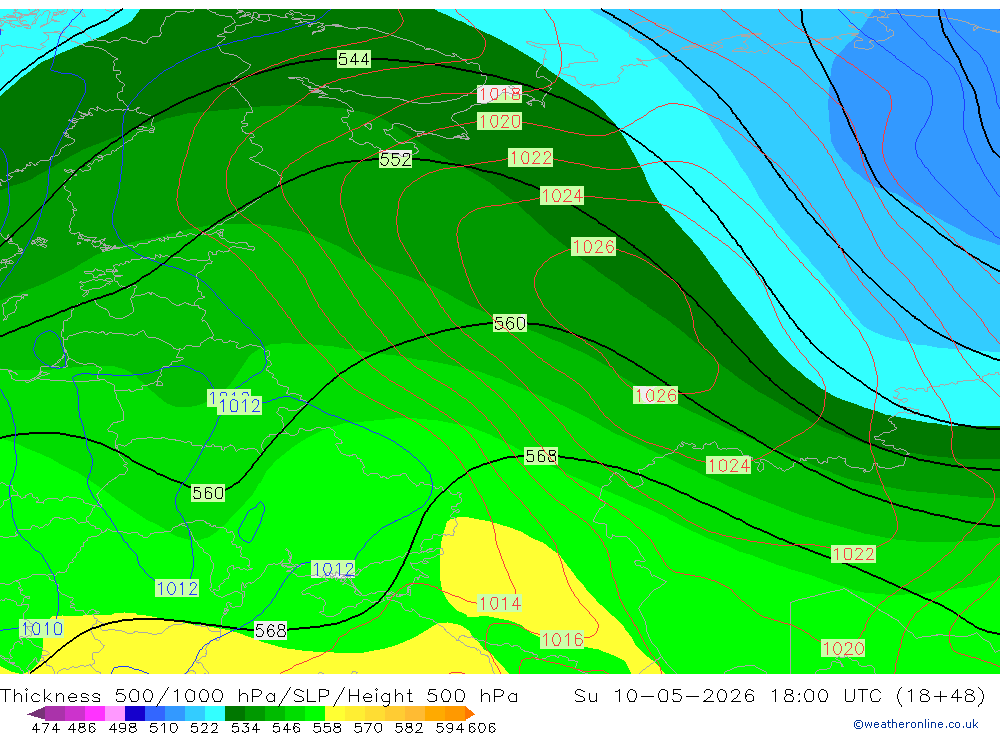Pick the bright magenta legend swatch
The width and height of the screenshot is (1000, 733).
pyautogui.click(x=95, y=713)
